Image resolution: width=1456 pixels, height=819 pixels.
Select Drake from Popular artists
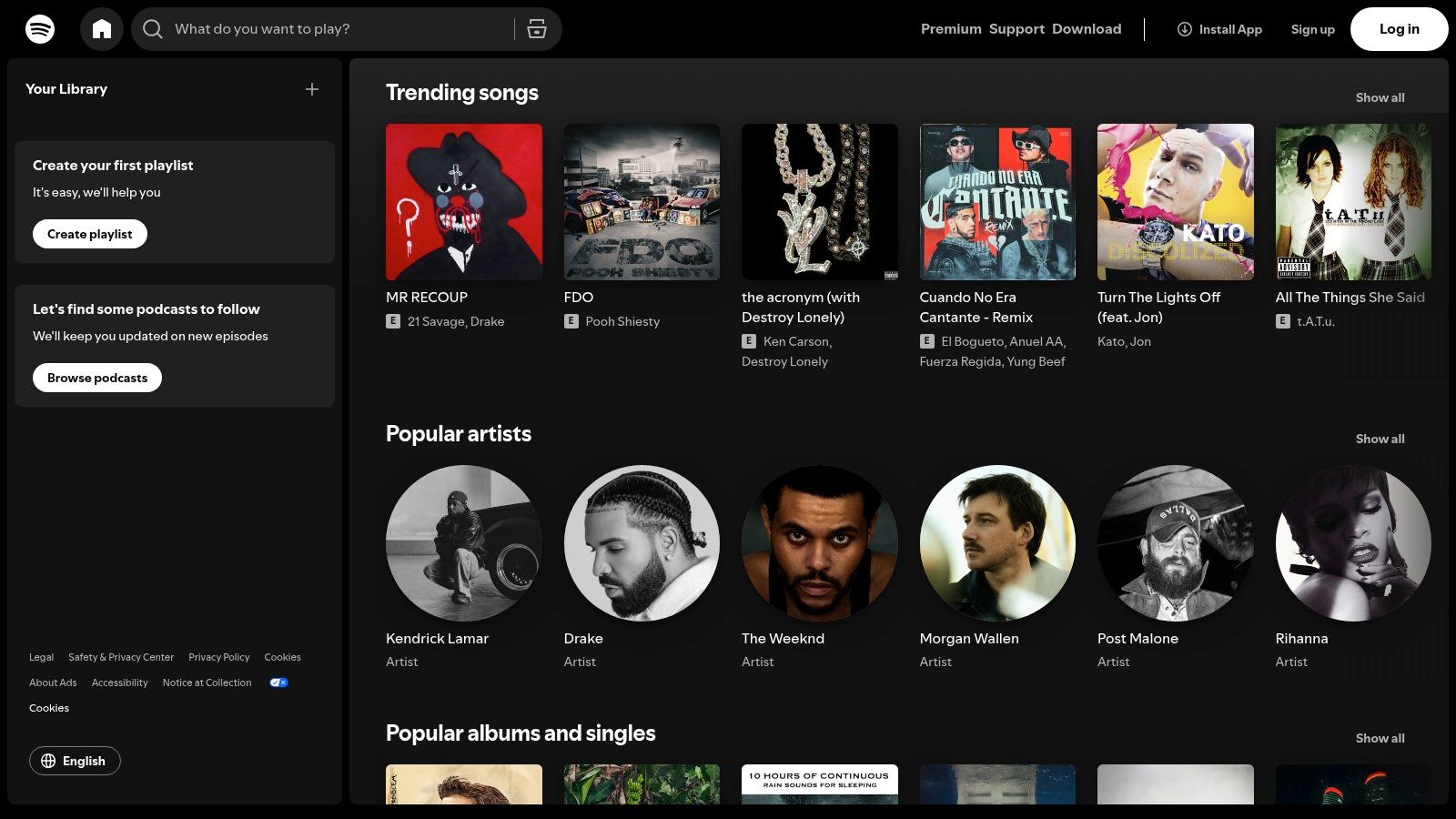(642, 543)
